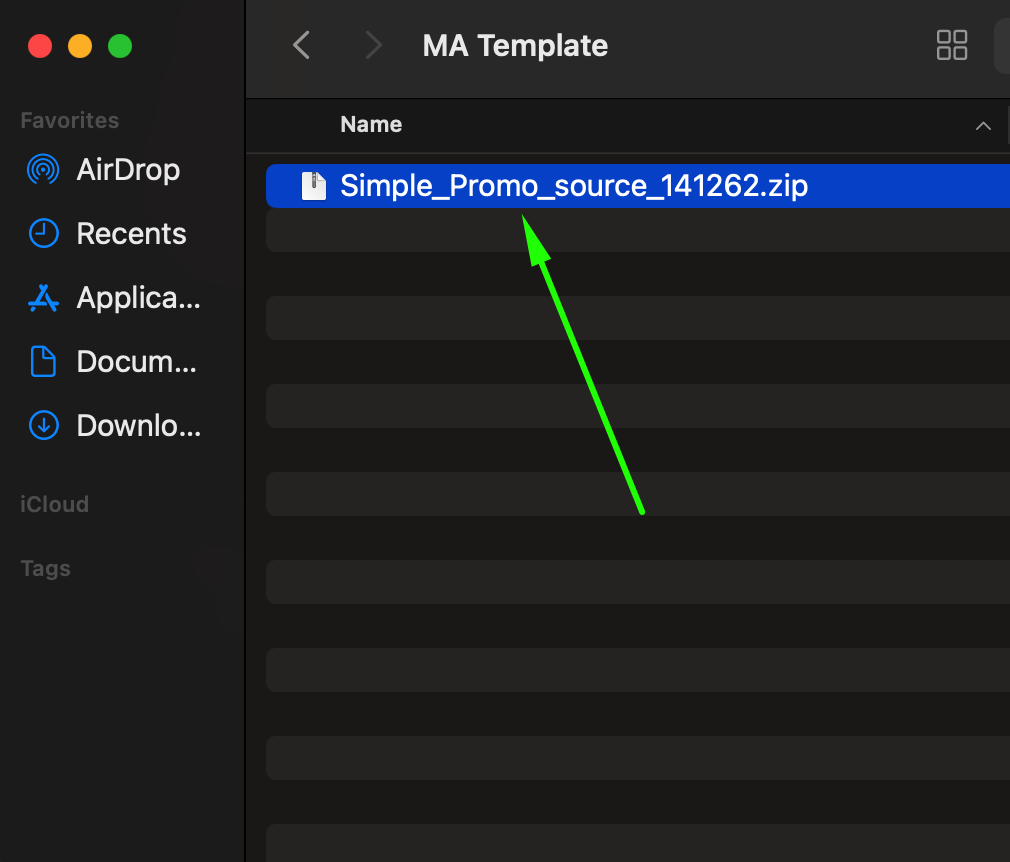Click the empty row below the zip file

(636, 230)
